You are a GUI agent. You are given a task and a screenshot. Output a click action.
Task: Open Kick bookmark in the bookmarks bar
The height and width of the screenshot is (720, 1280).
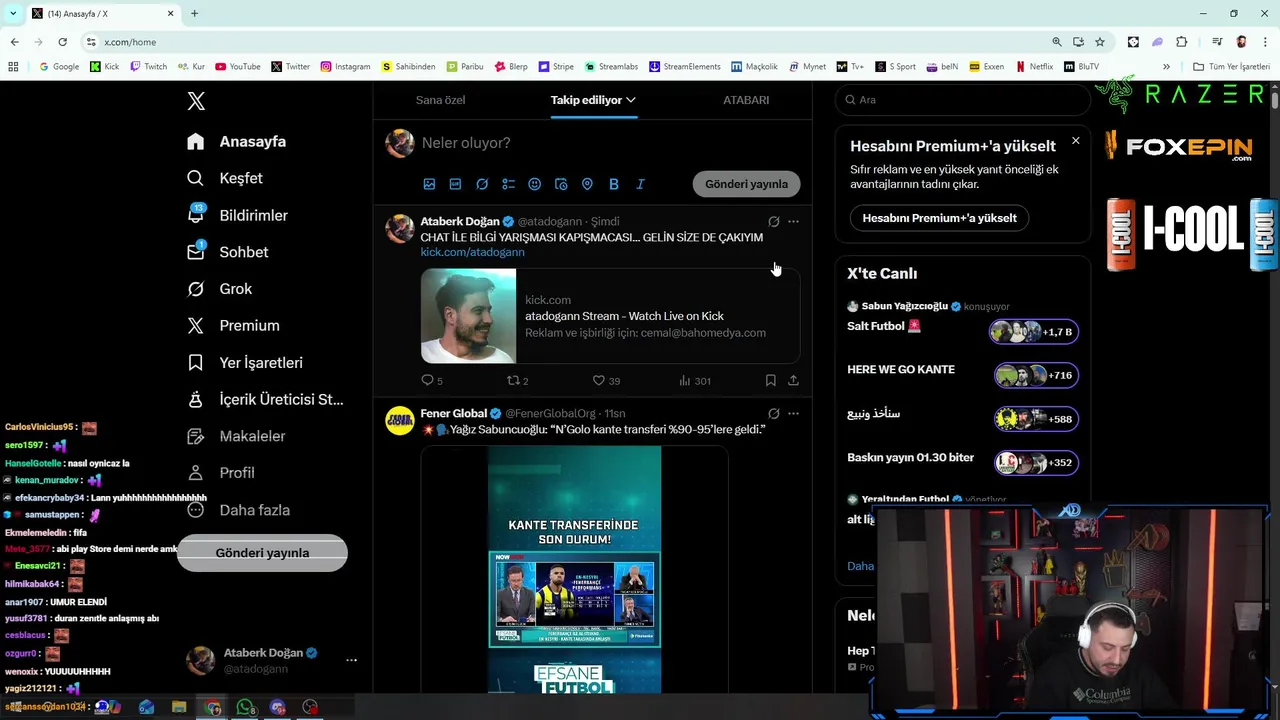click(104, 67)
